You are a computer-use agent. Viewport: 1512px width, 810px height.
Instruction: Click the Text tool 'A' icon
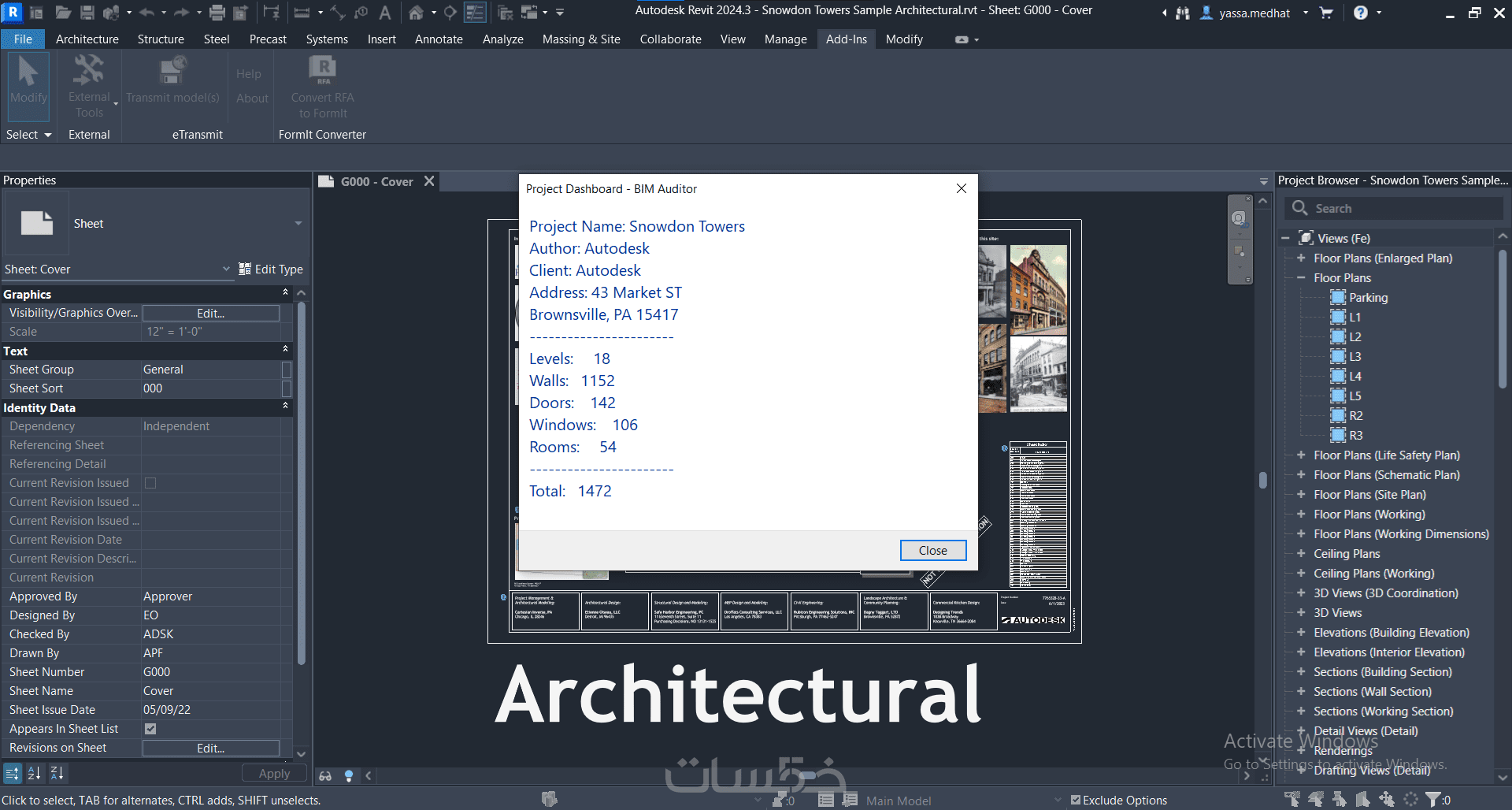pos(385,13)
